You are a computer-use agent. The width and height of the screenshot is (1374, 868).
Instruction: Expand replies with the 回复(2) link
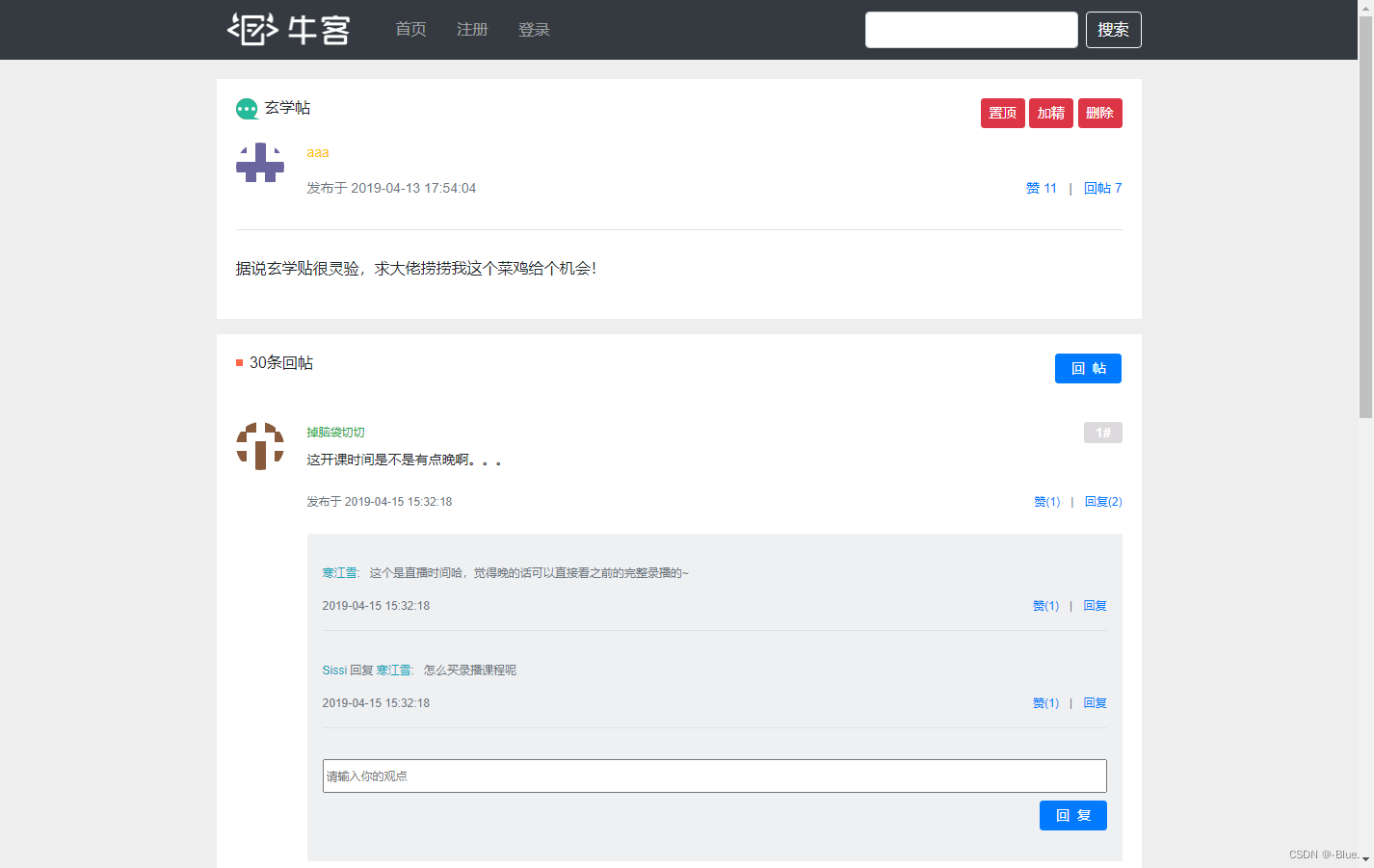coord(1102,501)
